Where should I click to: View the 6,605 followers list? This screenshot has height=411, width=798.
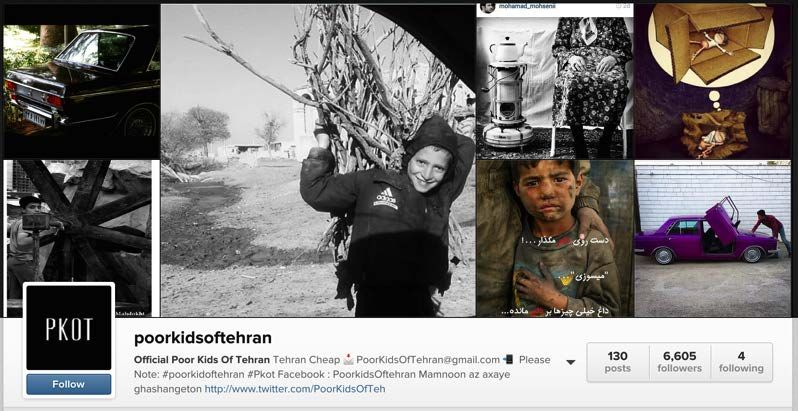point(679,362)
